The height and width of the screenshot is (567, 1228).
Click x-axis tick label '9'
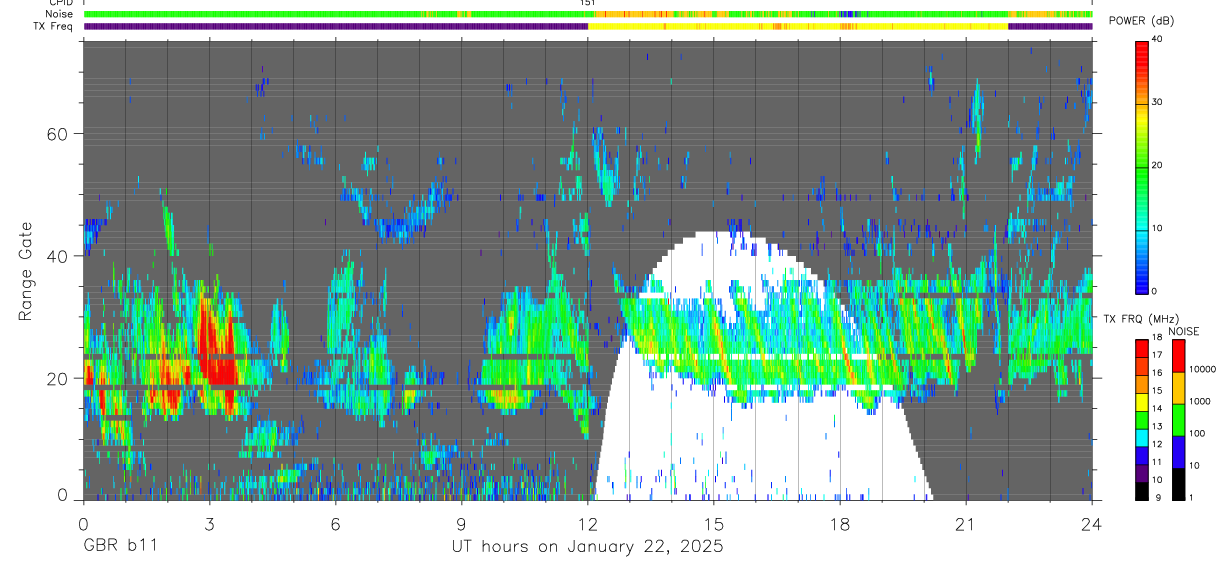pyautogui.click(x=461, y=523)
